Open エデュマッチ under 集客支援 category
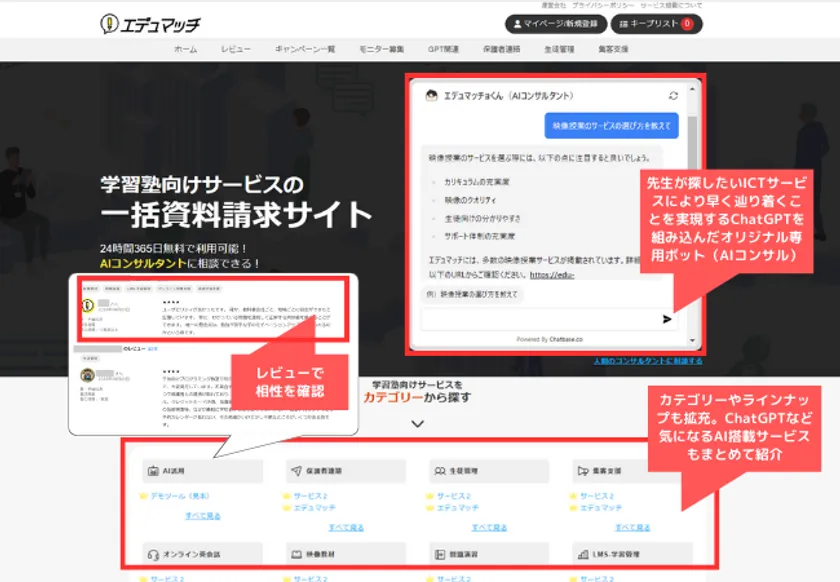This screenshot has height=582, width=840. tap(601, 508)
